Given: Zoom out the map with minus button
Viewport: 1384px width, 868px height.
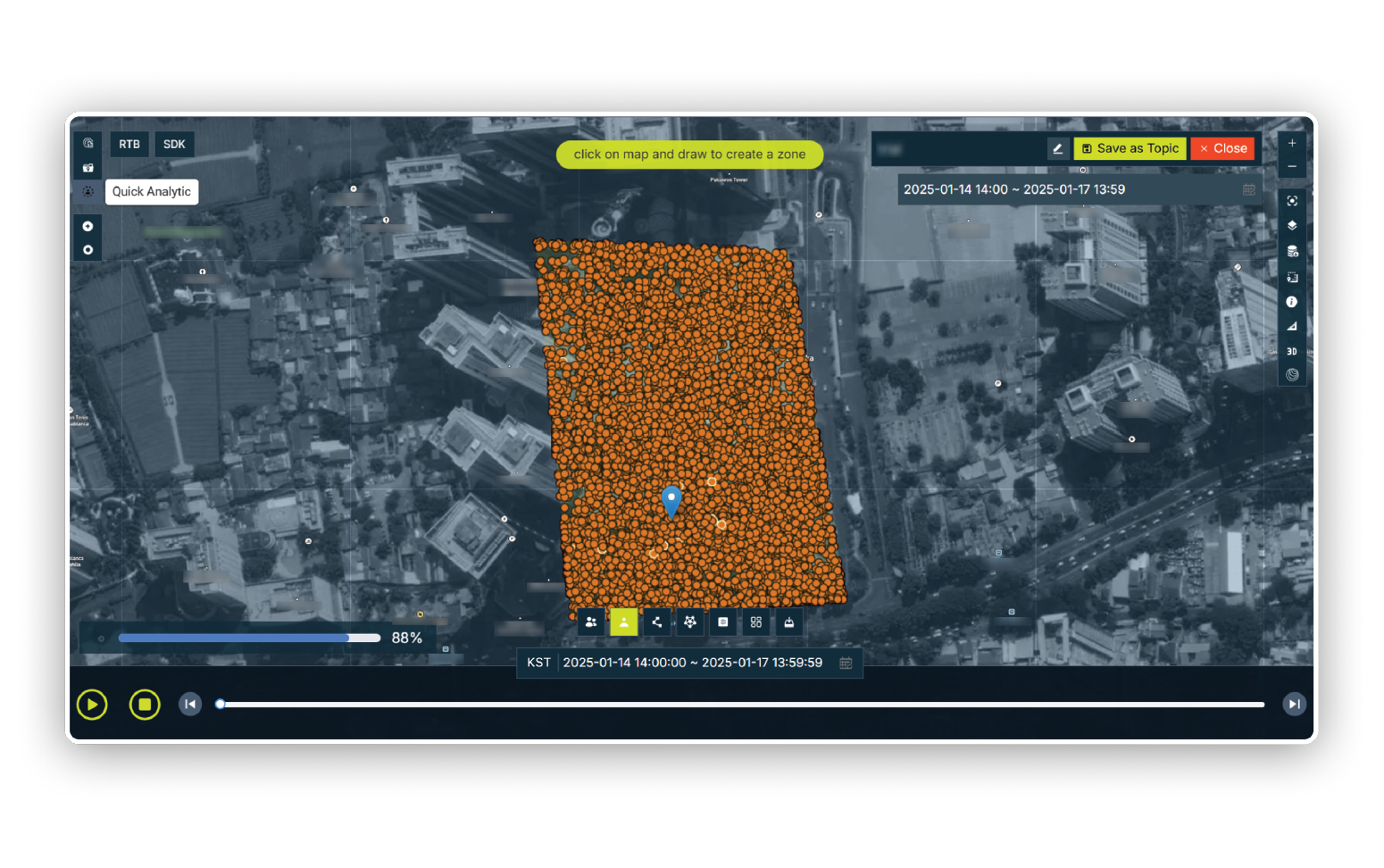Looking at the screenshot, I should (1292, 167).
